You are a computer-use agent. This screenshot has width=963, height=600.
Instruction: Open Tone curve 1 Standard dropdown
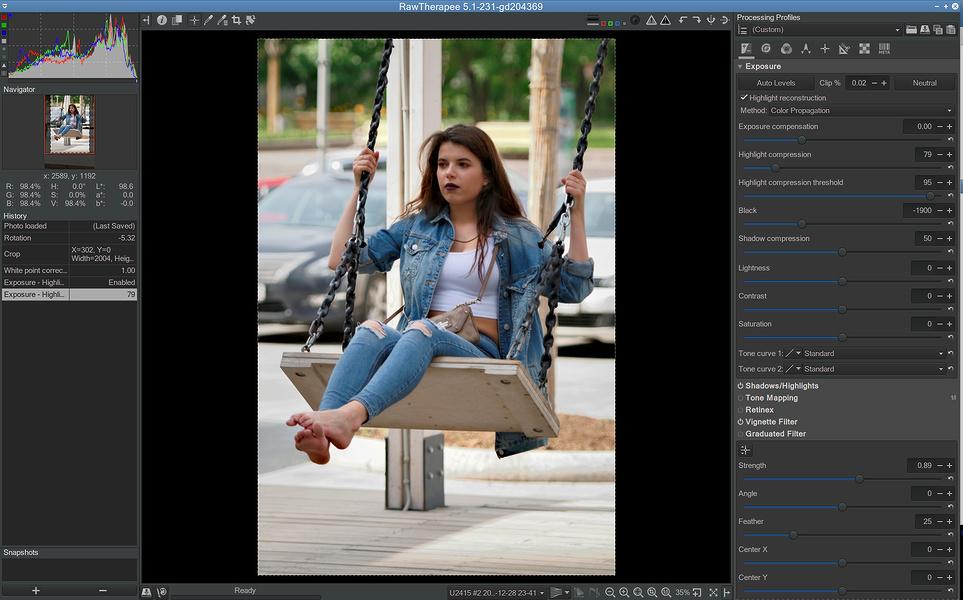(x=873, y=353)
